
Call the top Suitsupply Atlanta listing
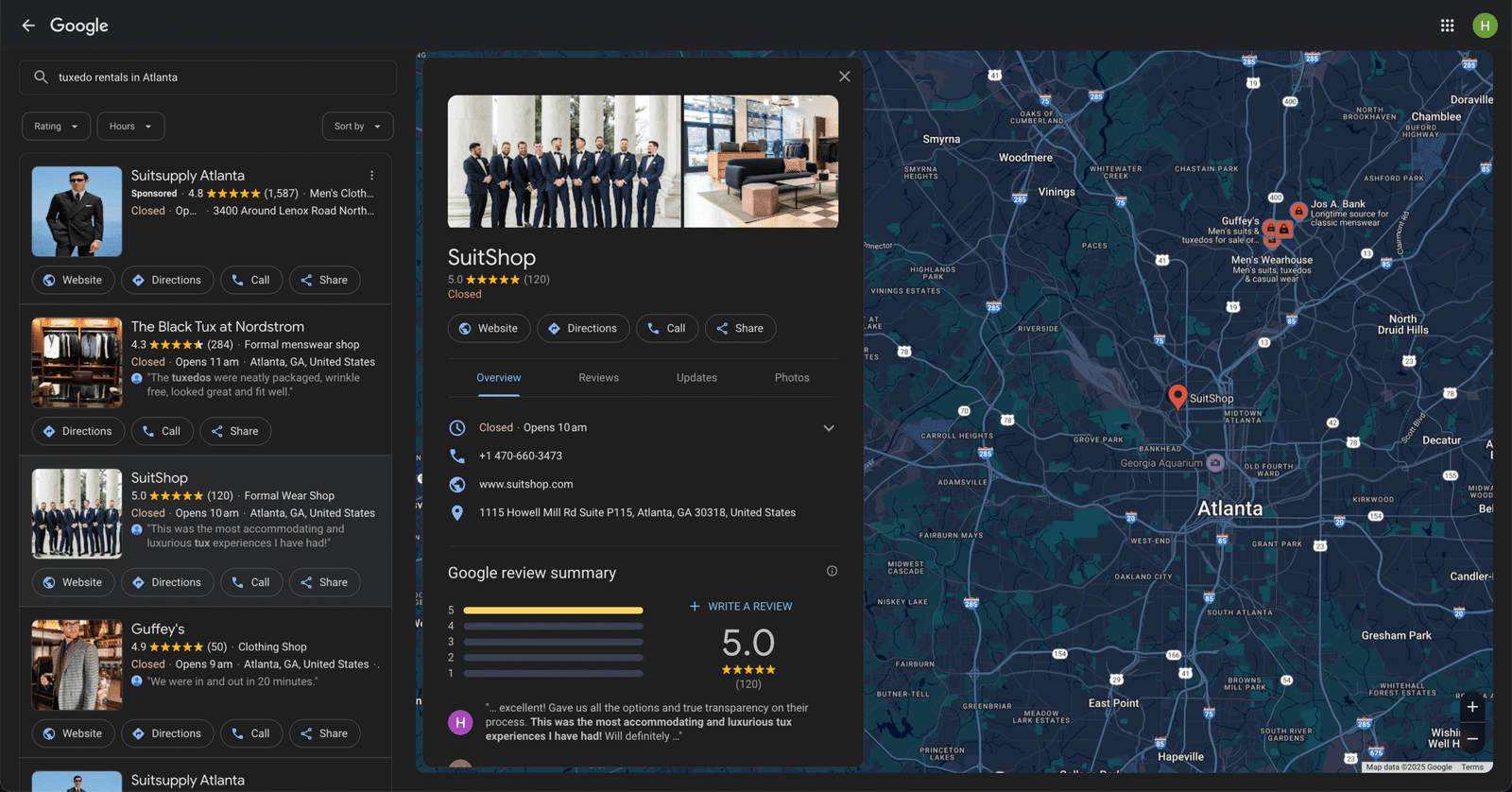[251, 280]
